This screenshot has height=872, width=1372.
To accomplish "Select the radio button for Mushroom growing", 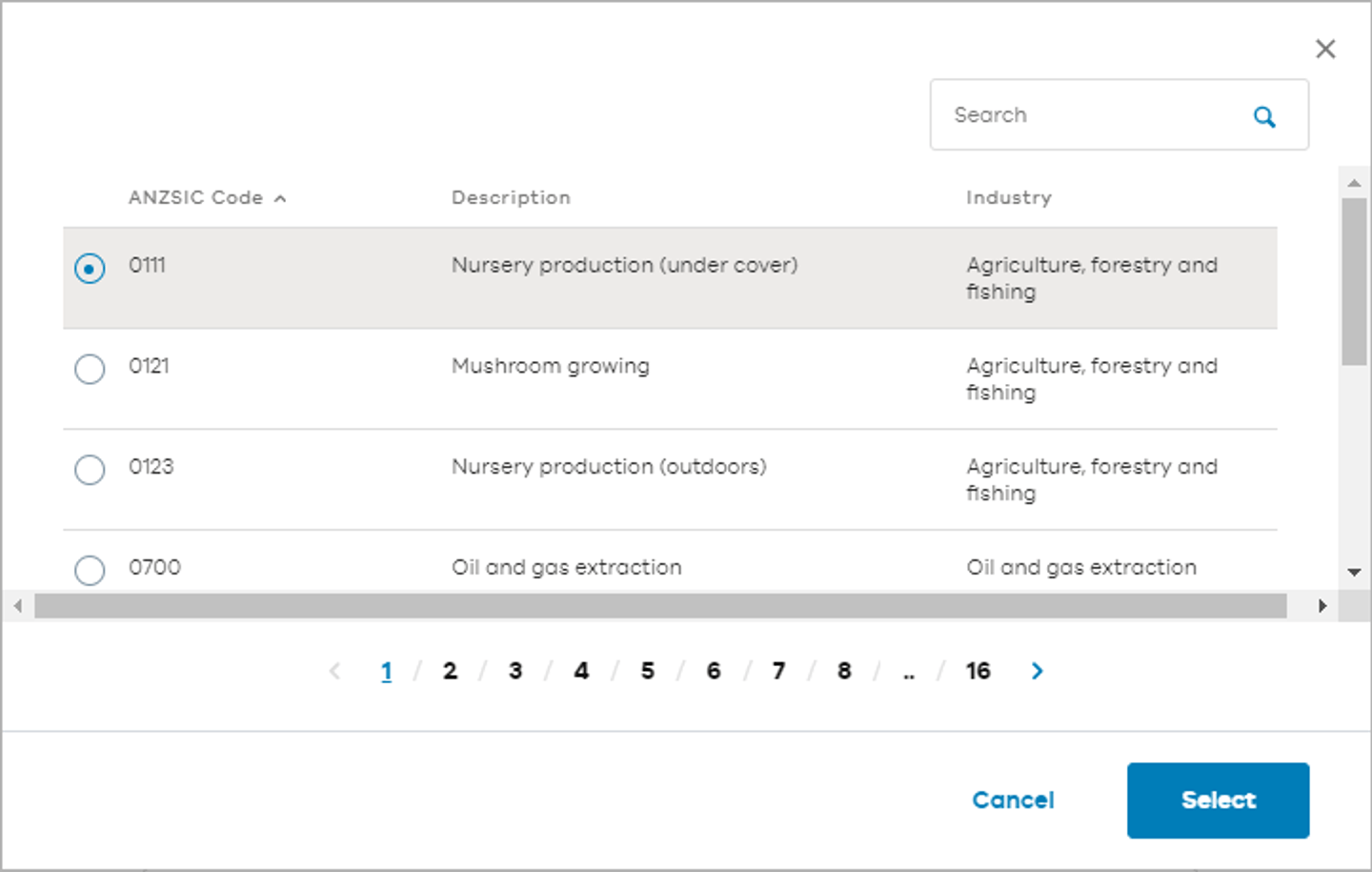I will pyautogui.click(x=90, y=369).
